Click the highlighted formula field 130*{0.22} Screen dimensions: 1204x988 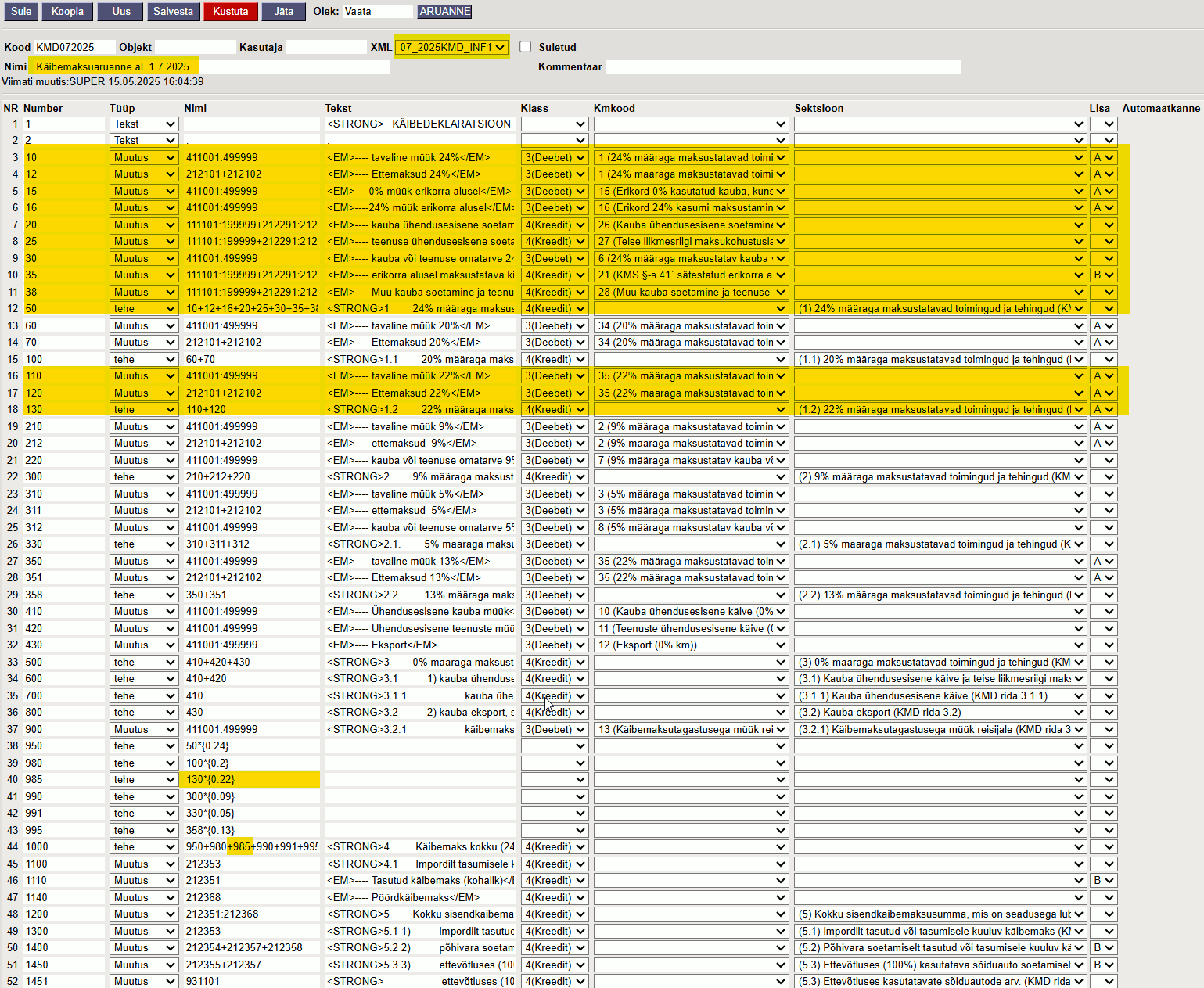pyautogui.click(x=251, y=779)
